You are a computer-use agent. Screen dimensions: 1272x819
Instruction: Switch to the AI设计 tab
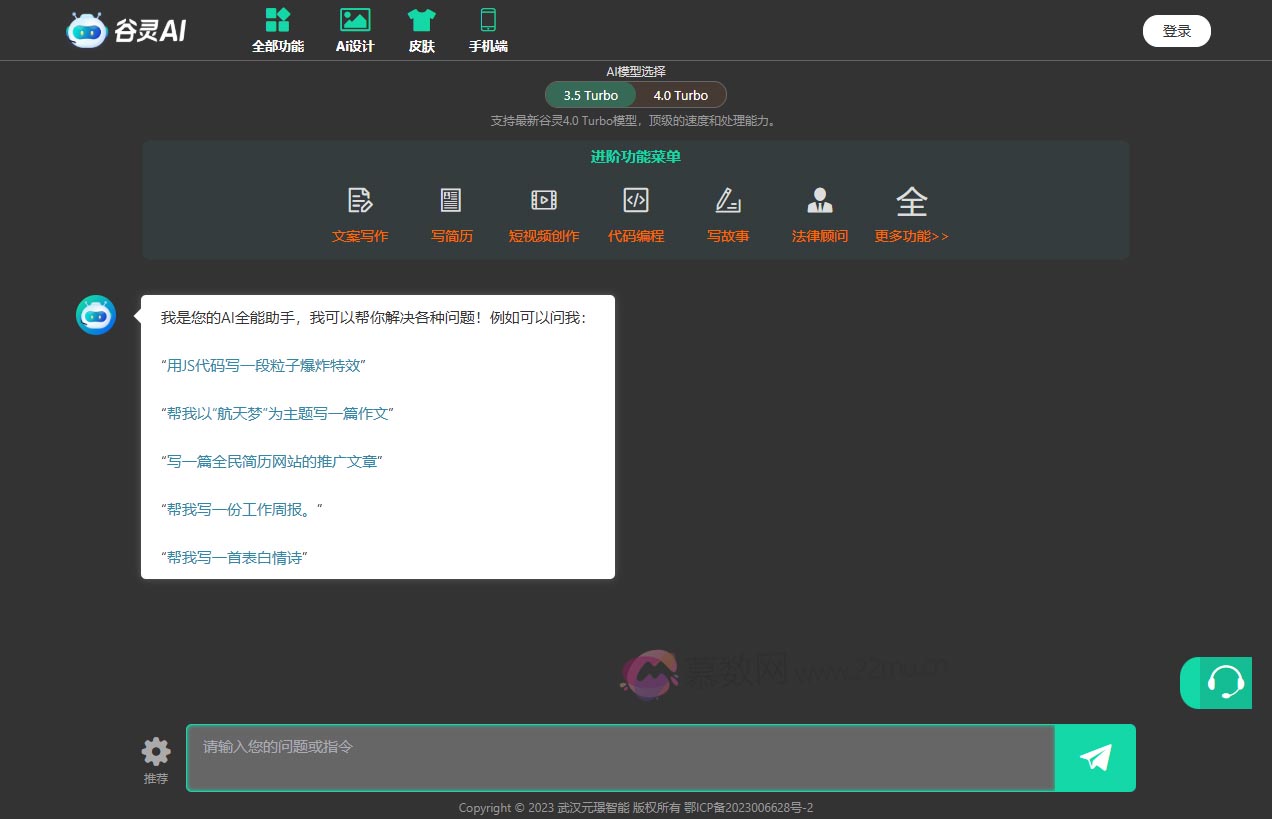(x=355, y=30)
